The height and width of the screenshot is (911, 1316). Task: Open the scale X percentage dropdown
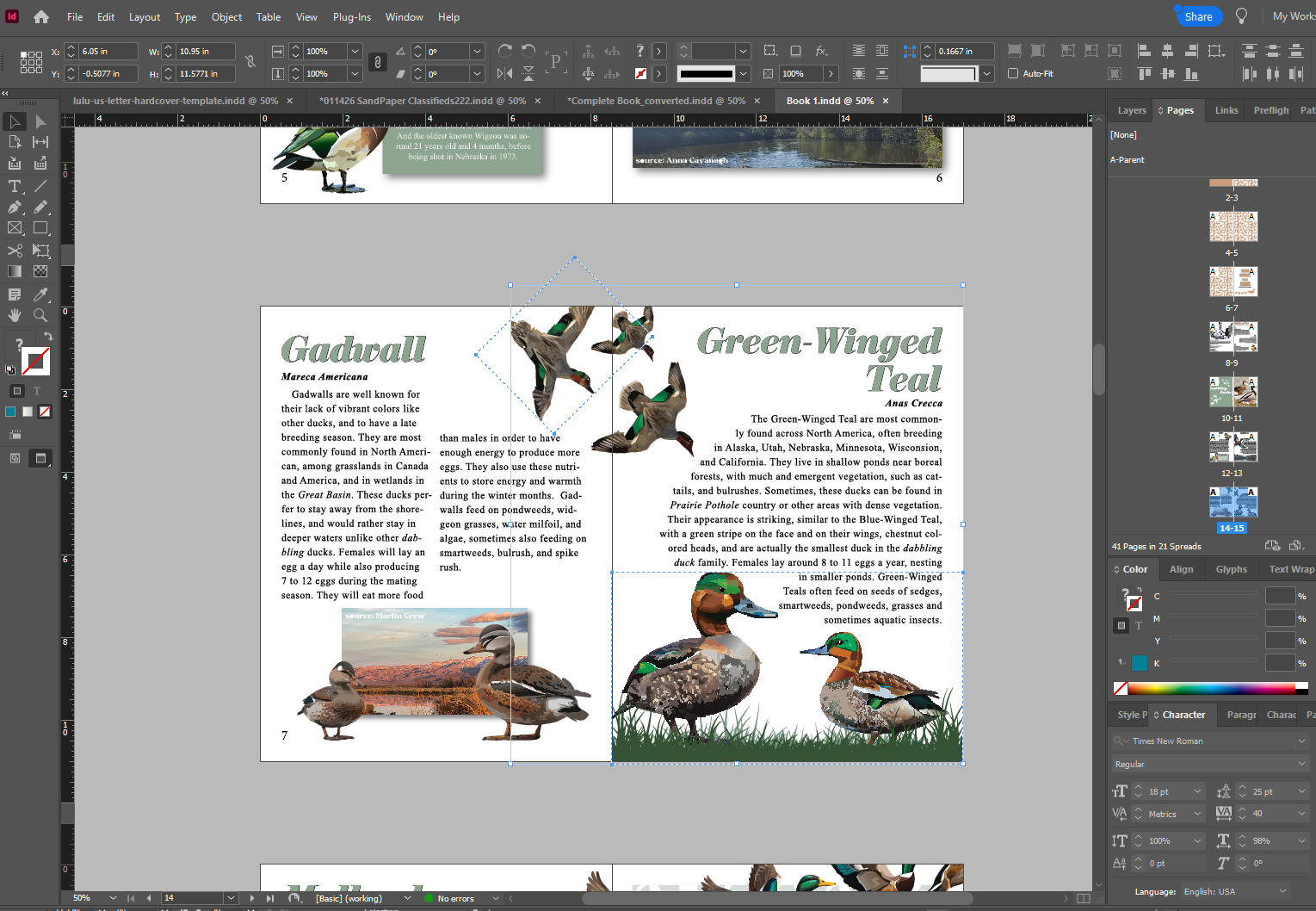tap(355, 51)
